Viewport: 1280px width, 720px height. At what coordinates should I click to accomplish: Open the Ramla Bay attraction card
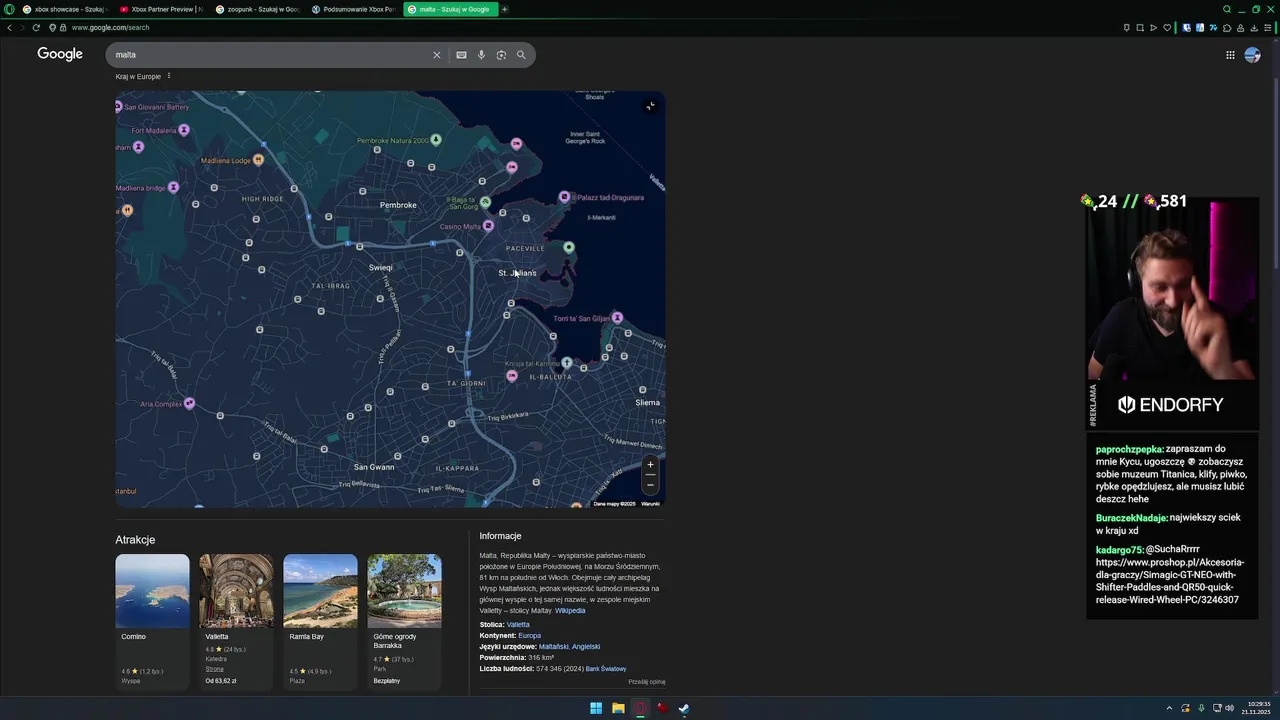[x=320, y=621]
